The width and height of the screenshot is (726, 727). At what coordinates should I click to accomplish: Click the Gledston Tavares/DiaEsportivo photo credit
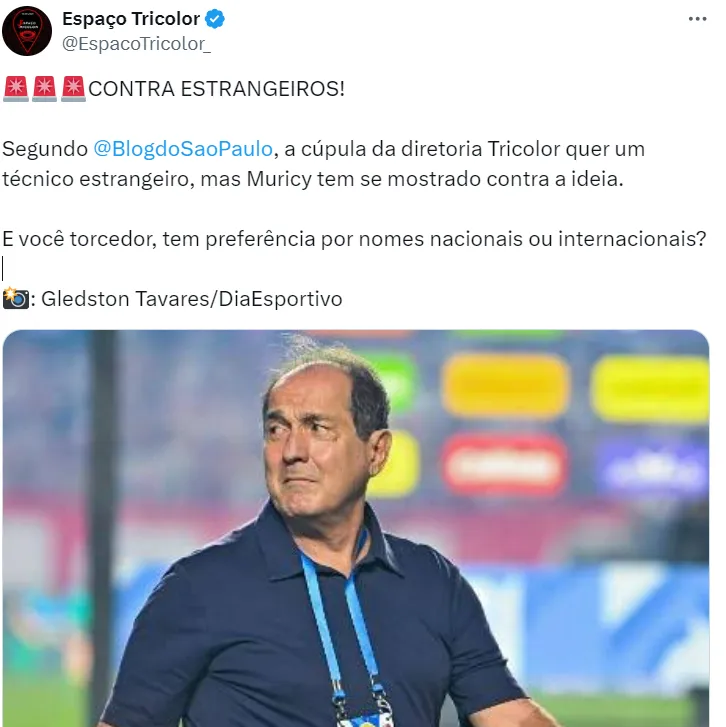coord(191,299)
